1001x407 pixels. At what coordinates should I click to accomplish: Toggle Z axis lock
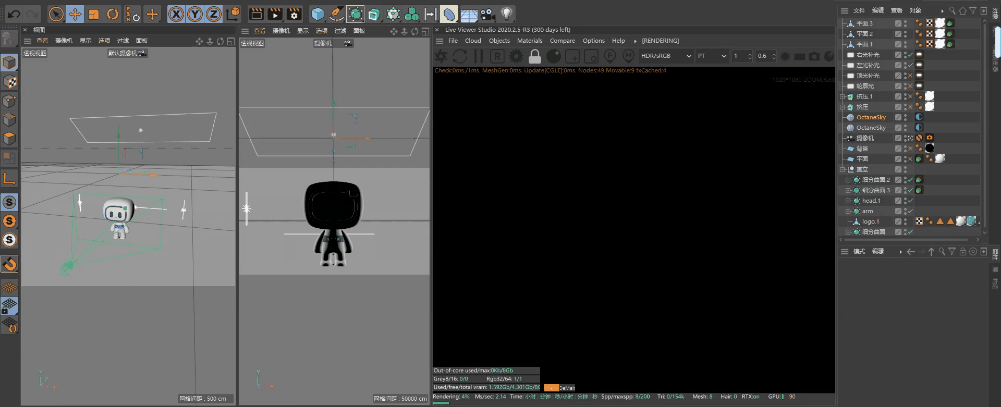point(214,13)
